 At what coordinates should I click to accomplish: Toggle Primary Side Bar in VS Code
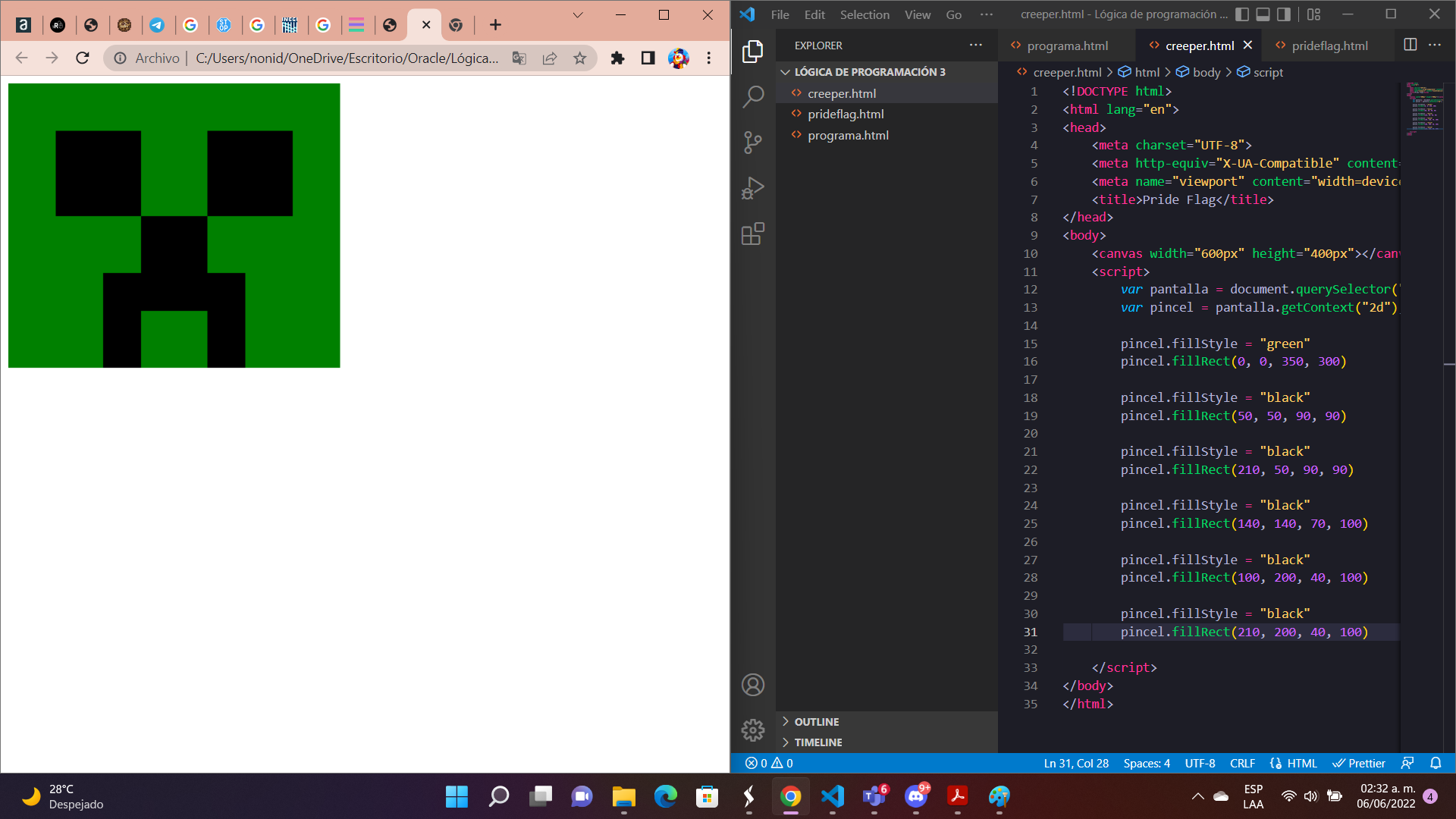[1242, 14]
